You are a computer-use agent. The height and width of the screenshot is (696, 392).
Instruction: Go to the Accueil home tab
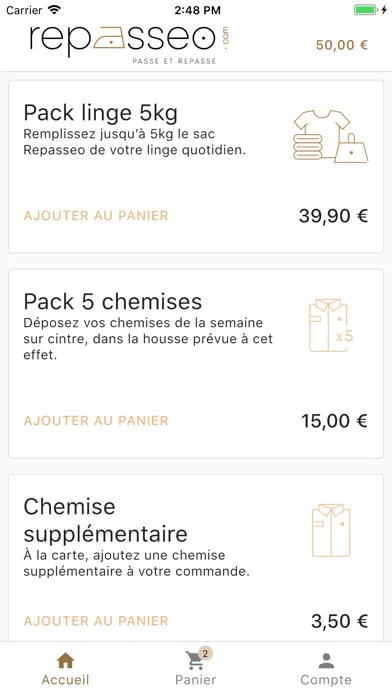pos(65,669)
